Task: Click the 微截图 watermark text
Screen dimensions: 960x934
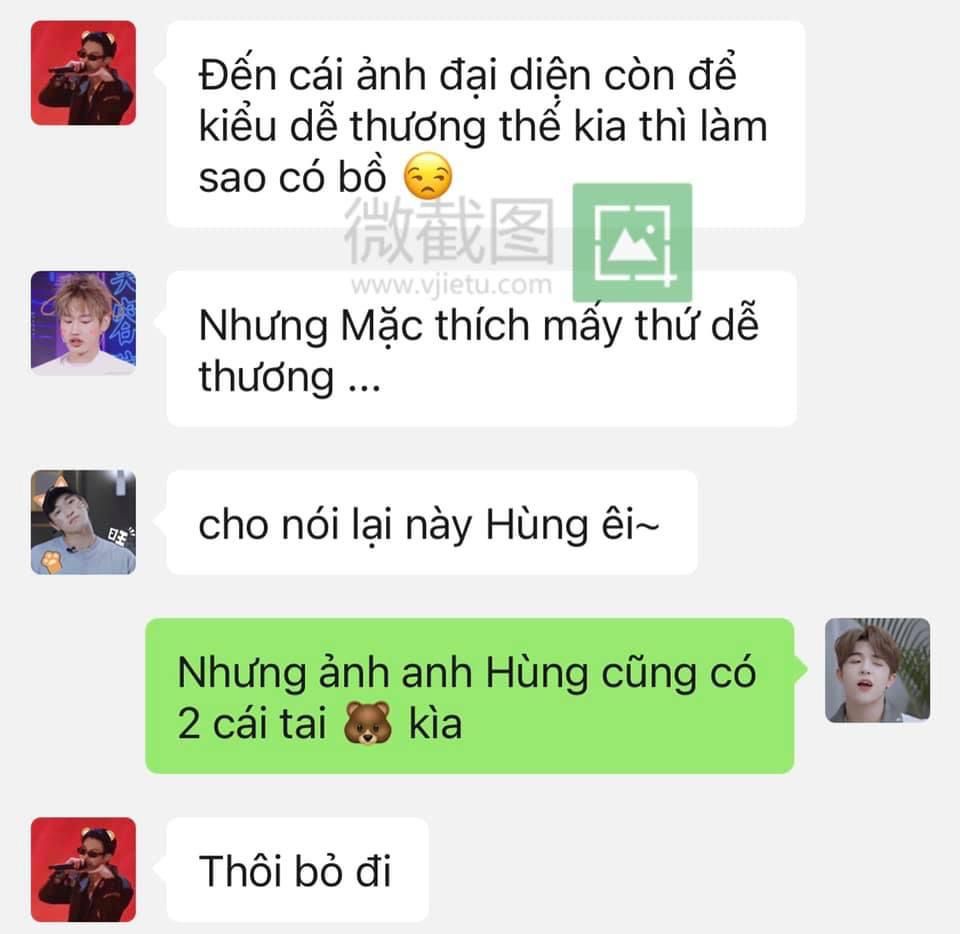Action: (449, 230)
